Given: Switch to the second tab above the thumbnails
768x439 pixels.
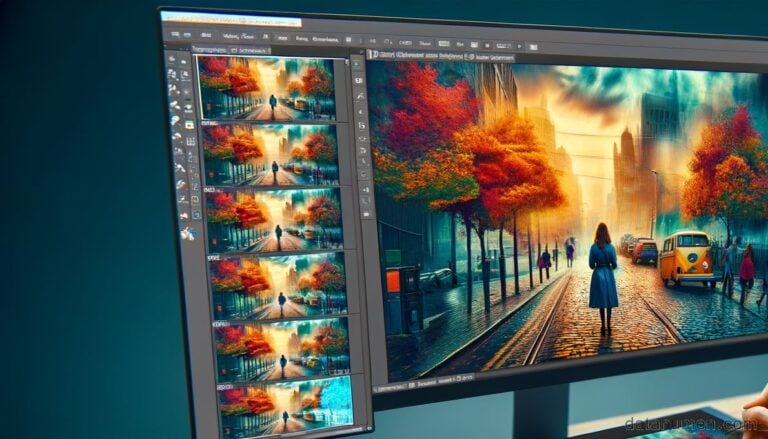Looking at the screenshot, I should coord(249,50).
